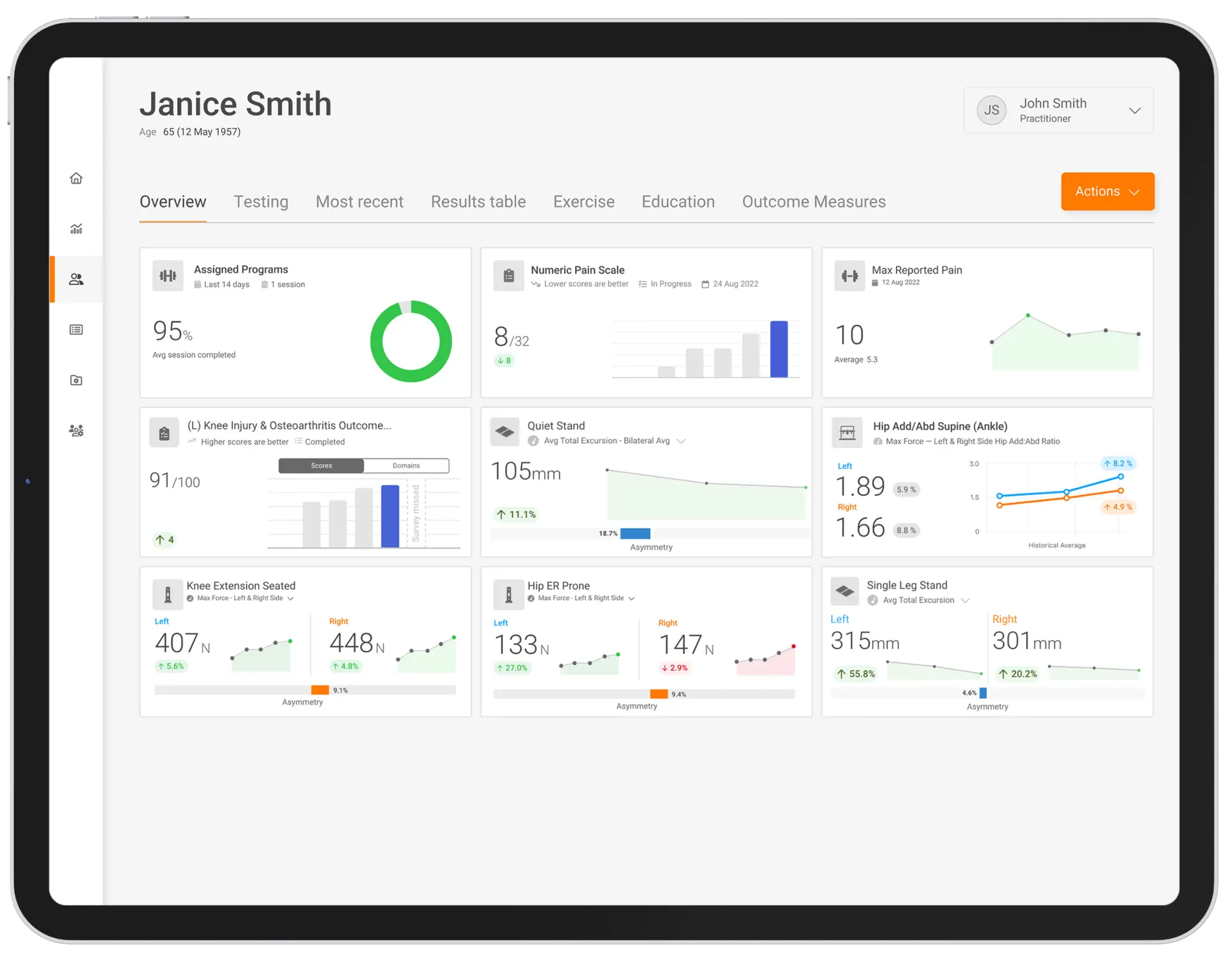Select the folder-with-gear sidebar icon

tap(76, 380)
